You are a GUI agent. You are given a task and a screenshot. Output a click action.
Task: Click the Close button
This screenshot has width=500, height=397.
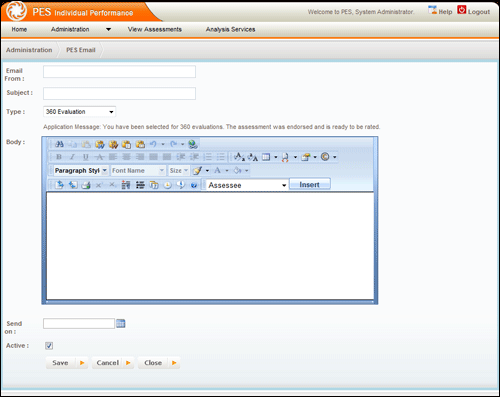coord(159,363)
